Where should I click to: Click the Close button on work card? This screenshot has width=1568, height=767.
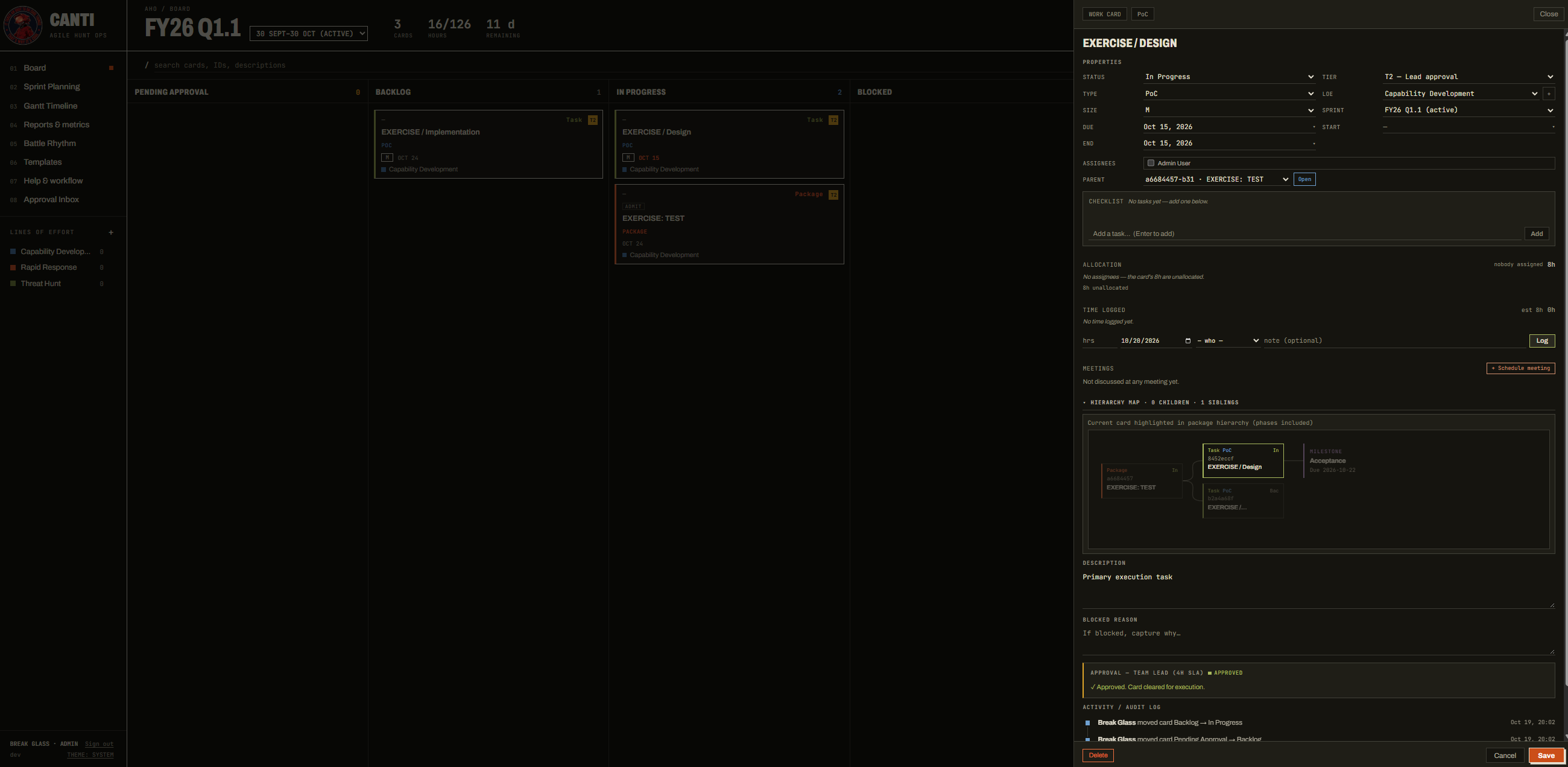click(x=1549, y=14)
